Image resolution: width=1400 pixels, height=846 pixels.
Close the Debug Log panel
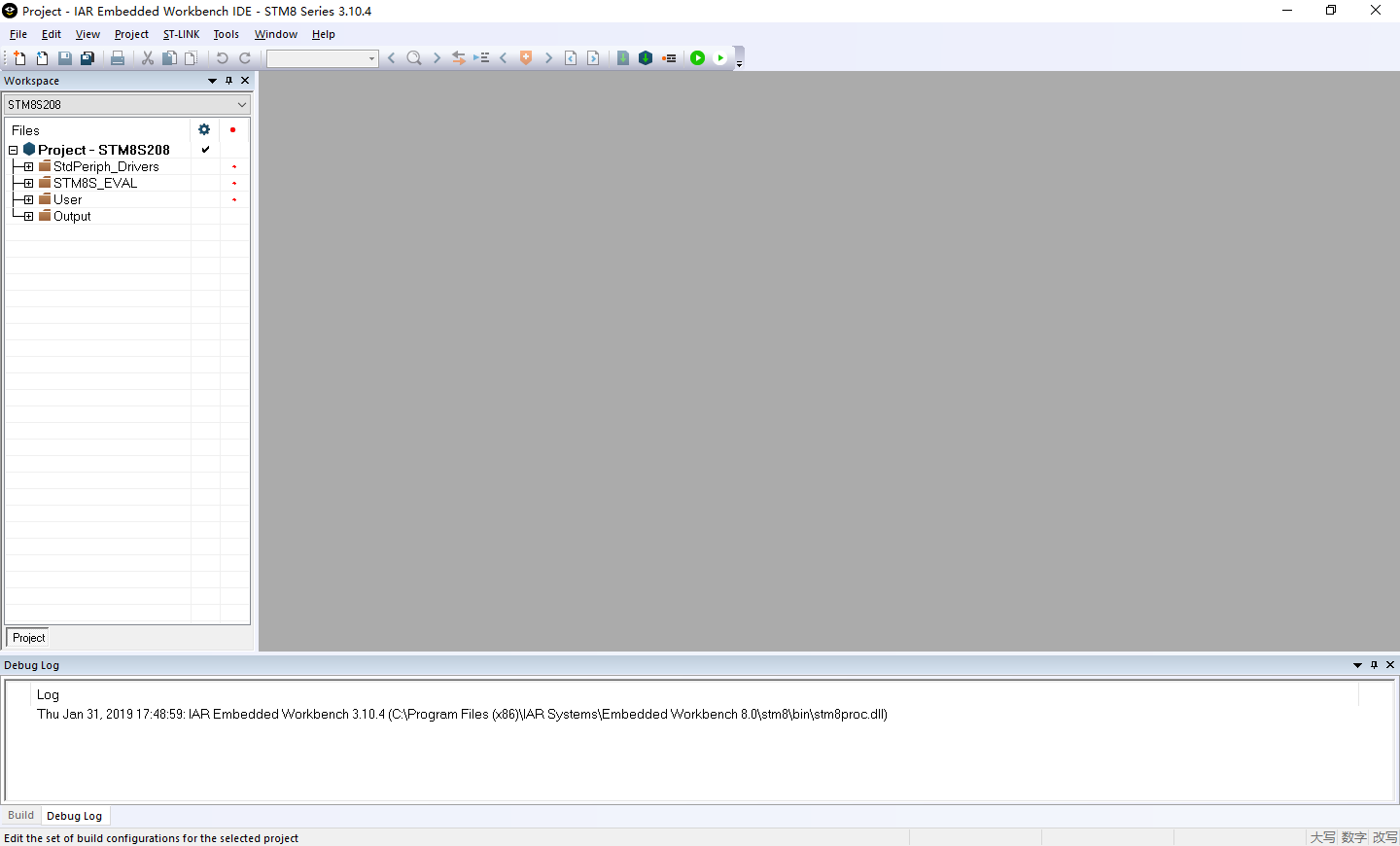(1390, 665)
